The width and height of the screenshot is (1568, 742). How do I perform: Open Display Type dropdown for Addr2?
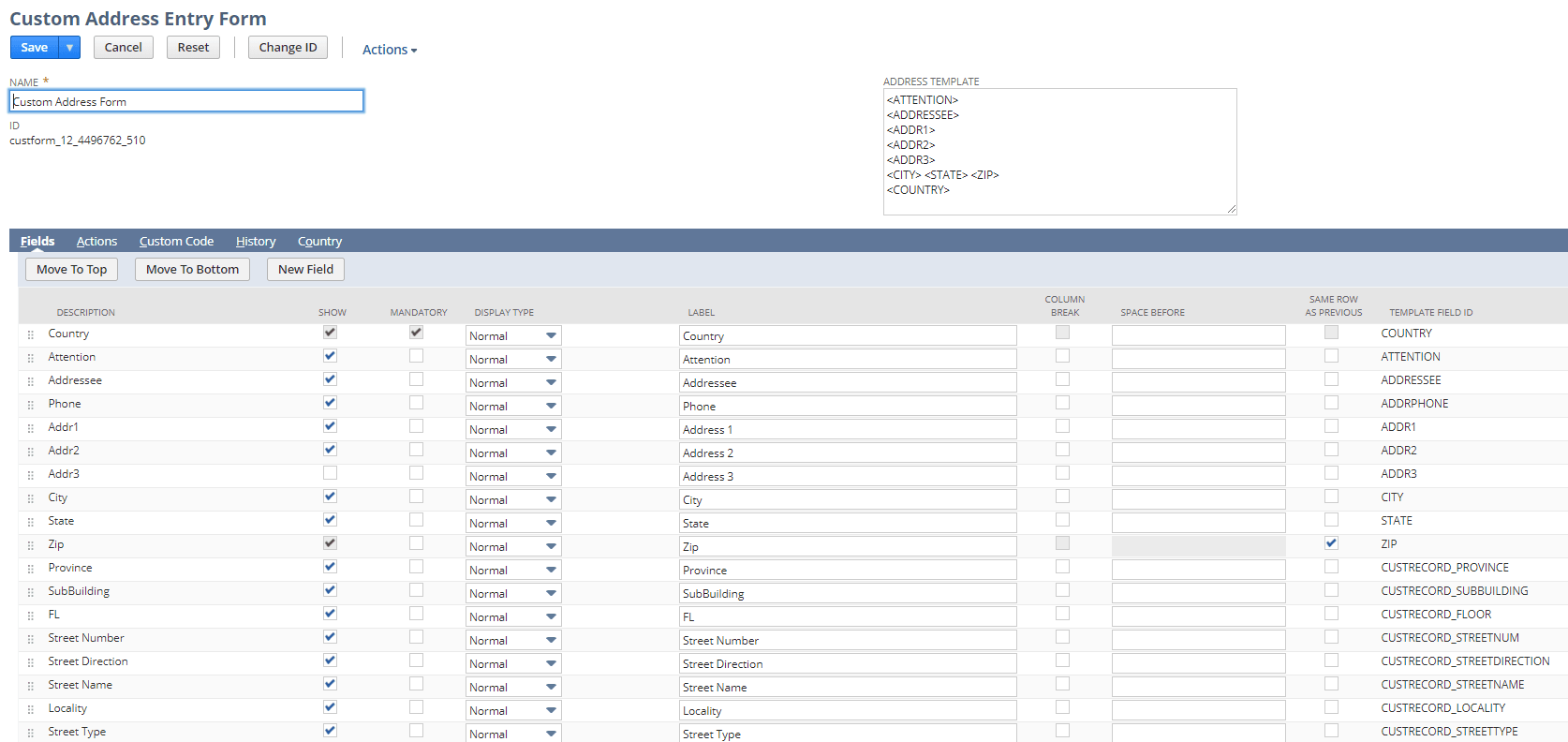[513, 453]
